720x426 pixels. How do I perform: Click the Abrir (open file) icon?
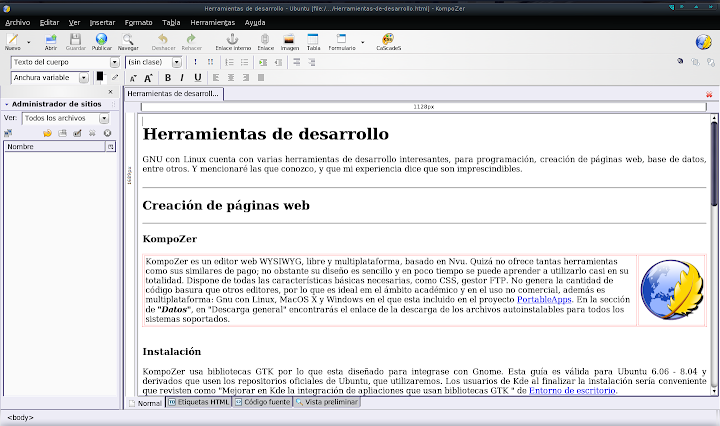(51, 39)
